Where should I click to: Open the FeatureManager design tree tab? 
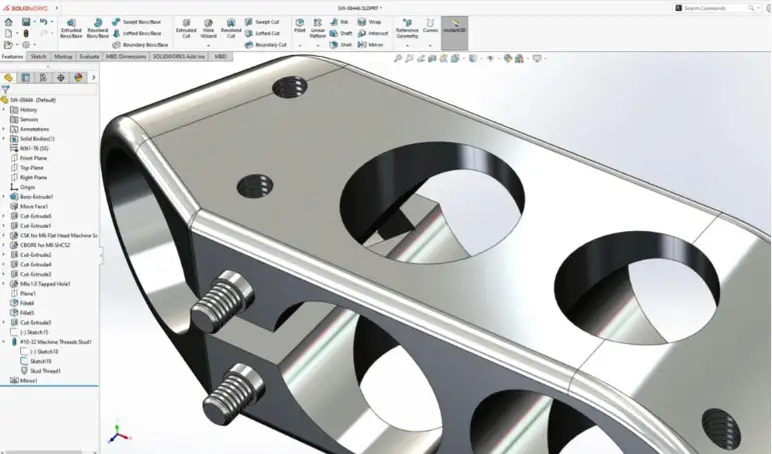8,78
